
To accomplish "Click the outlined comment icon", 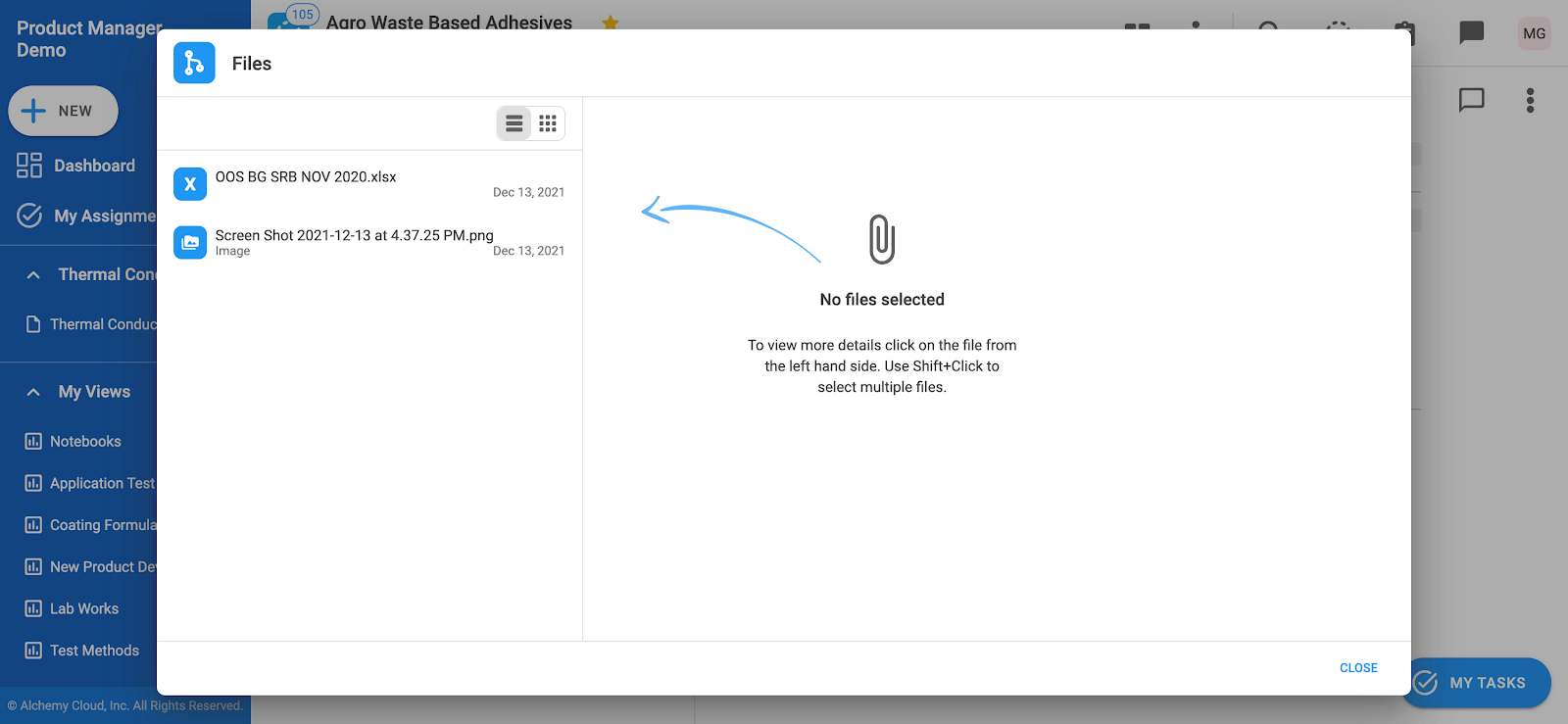I will (x=1471, y=100).
